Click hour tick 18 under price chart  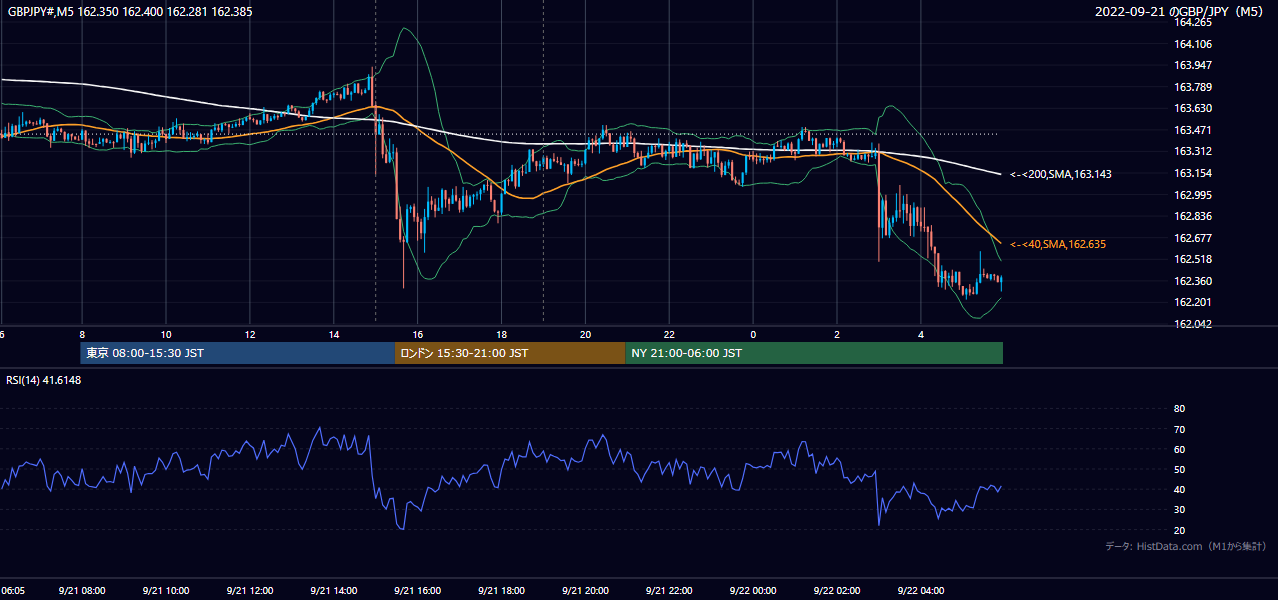(x=502, y=334)
